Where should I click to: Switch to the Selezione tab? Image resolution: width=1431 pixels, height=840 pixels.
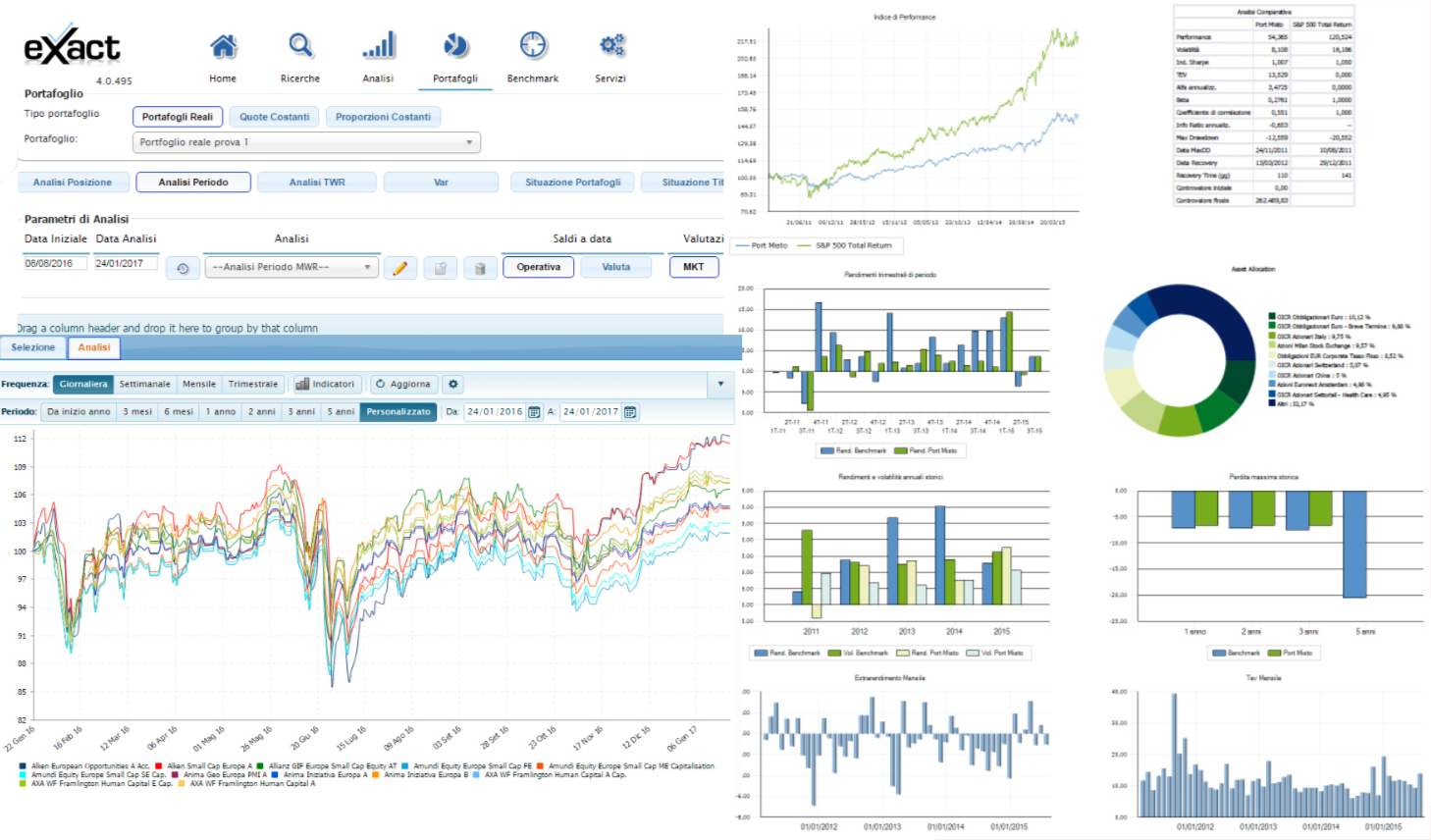tap(33, 347)
